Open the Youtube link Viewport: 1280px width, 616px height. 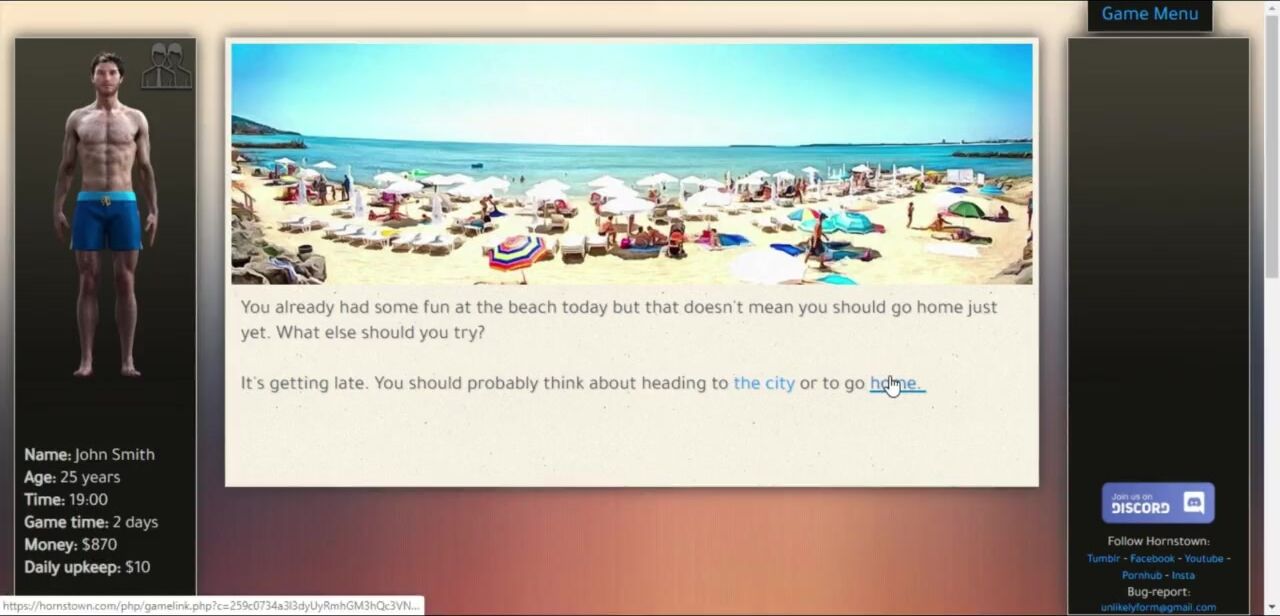tap(1204, 559)
